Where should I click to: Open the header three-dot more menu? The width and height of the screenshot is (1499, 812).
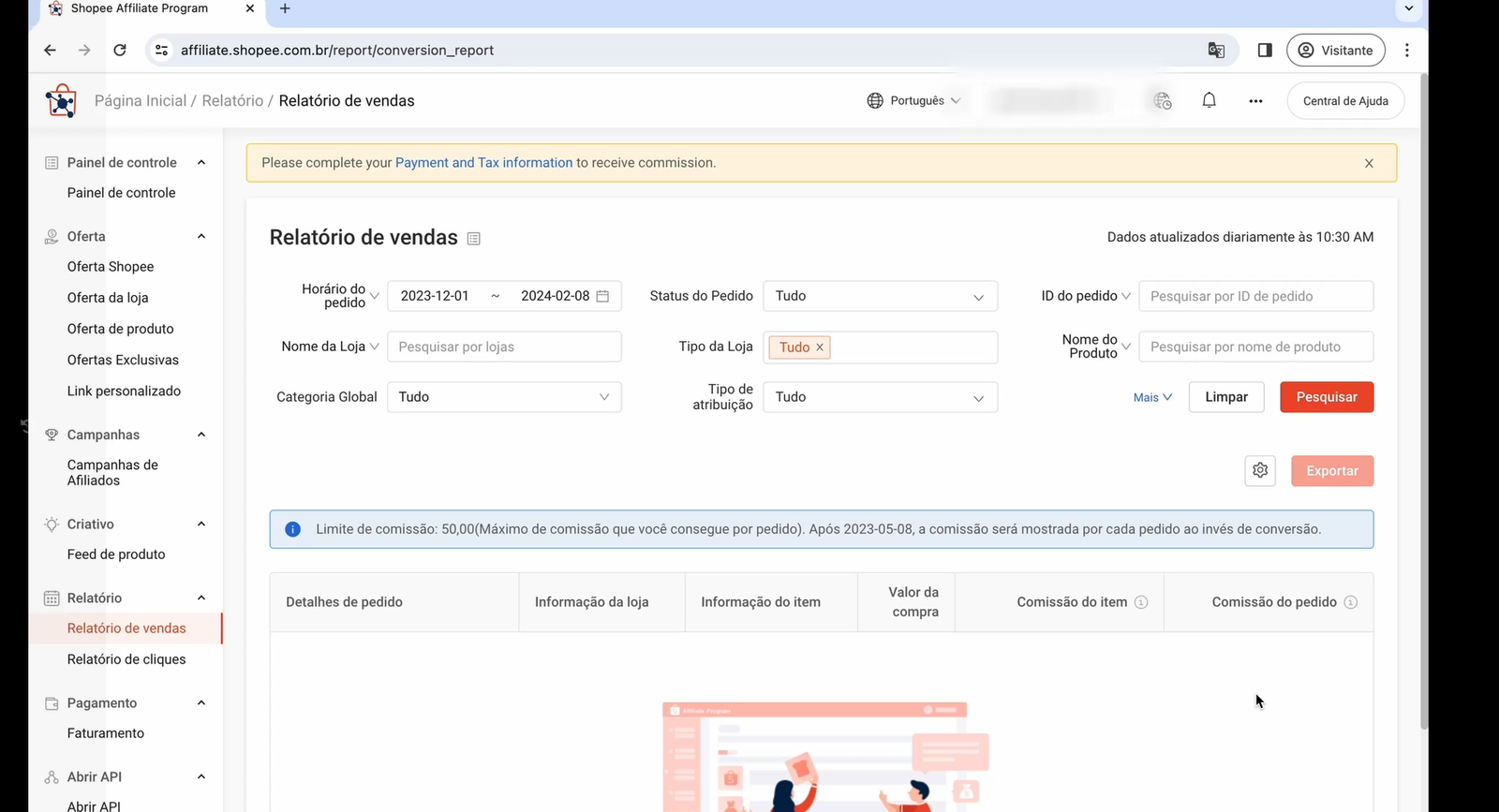1255,101
